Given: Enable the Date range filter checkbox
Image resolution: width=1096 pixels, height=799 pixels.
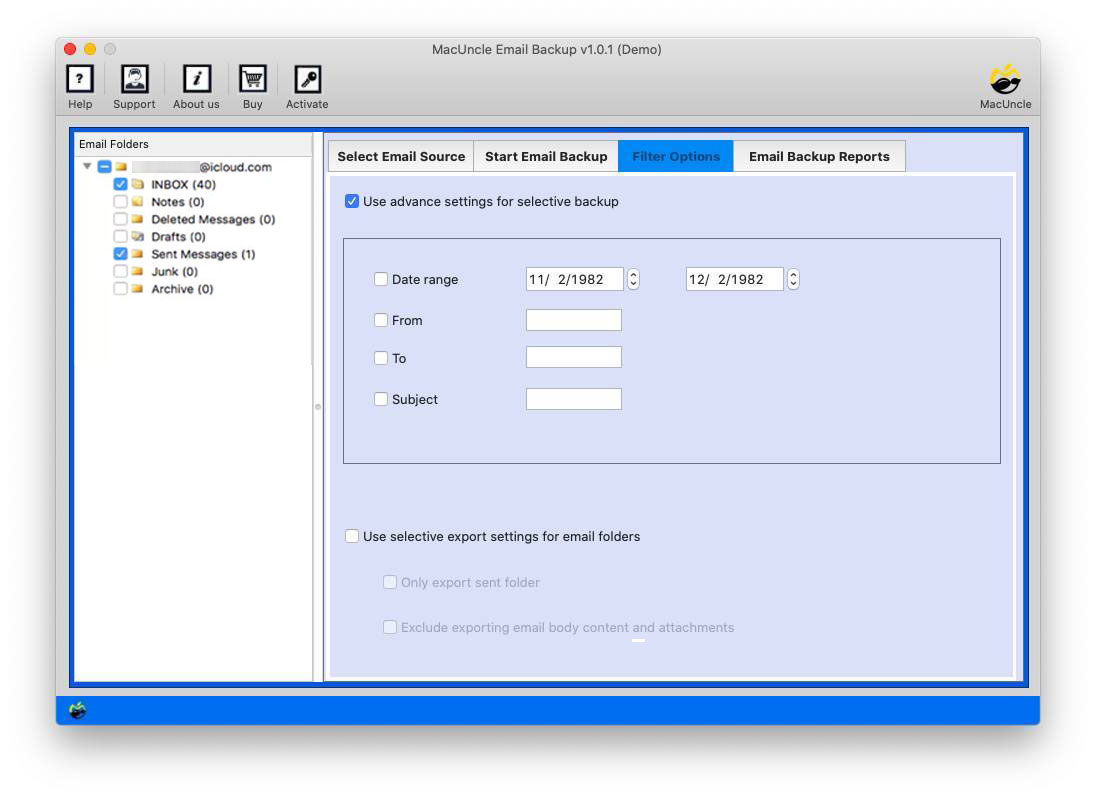Looking at the screenshot, I should [x=381, y=279].
